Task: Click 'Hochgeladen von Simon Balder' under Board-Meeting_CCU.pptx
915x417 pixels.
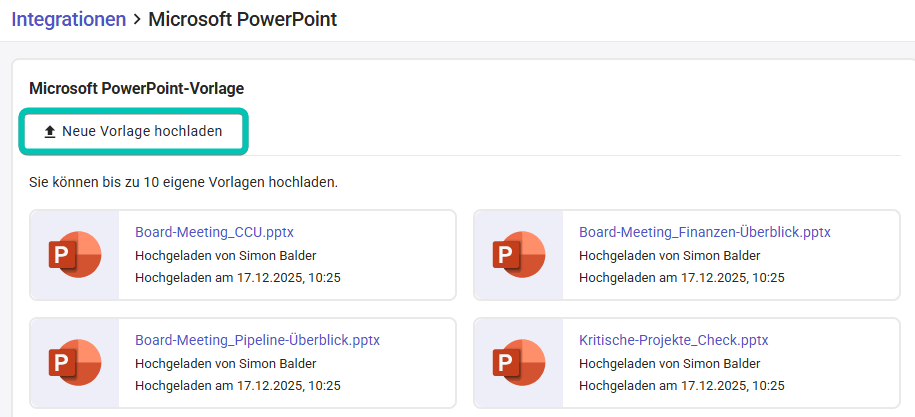Action: pyautogui.click(x=226, y=255)
